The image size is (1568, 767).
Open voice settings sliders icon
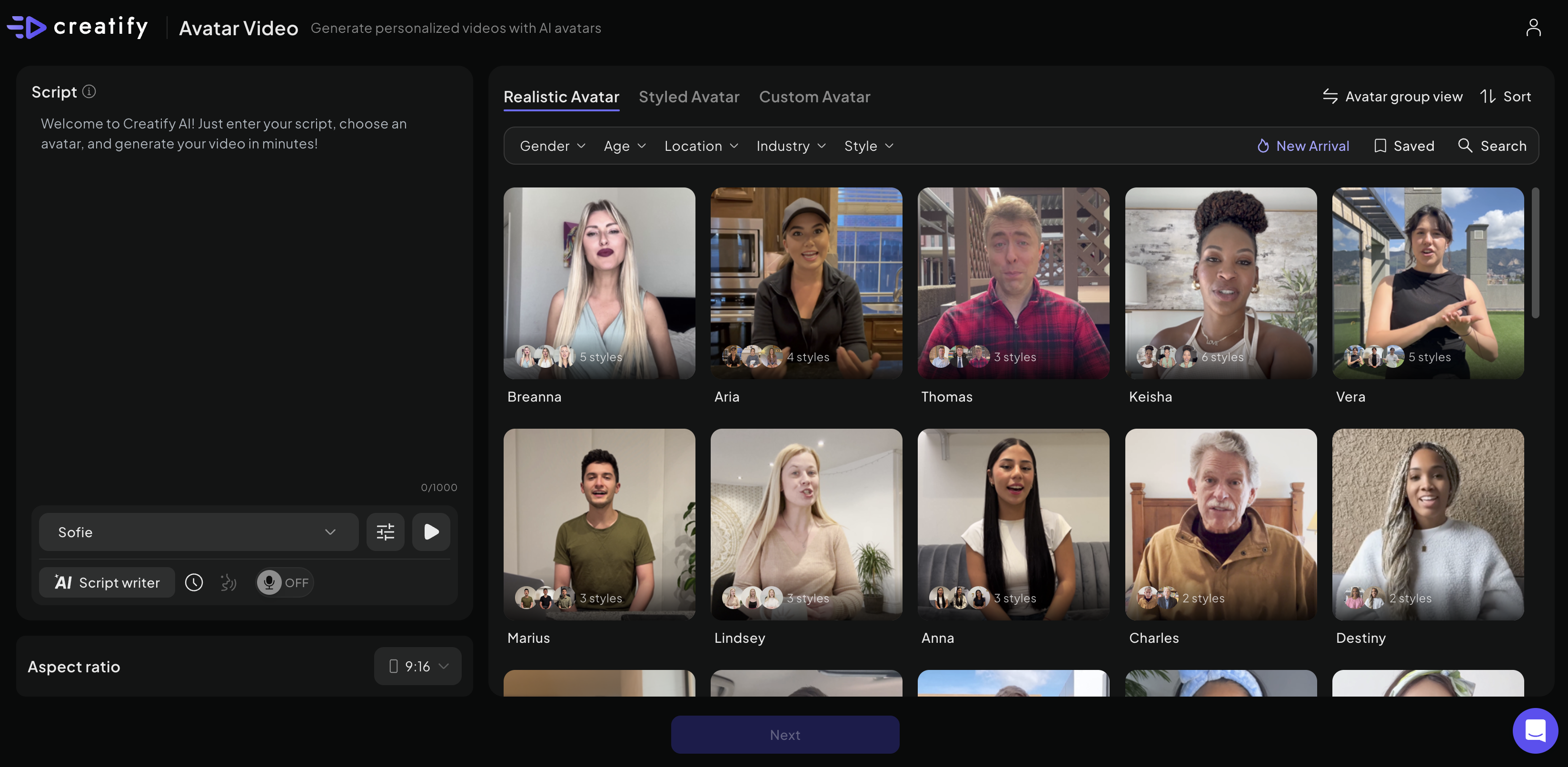(385, 532)
